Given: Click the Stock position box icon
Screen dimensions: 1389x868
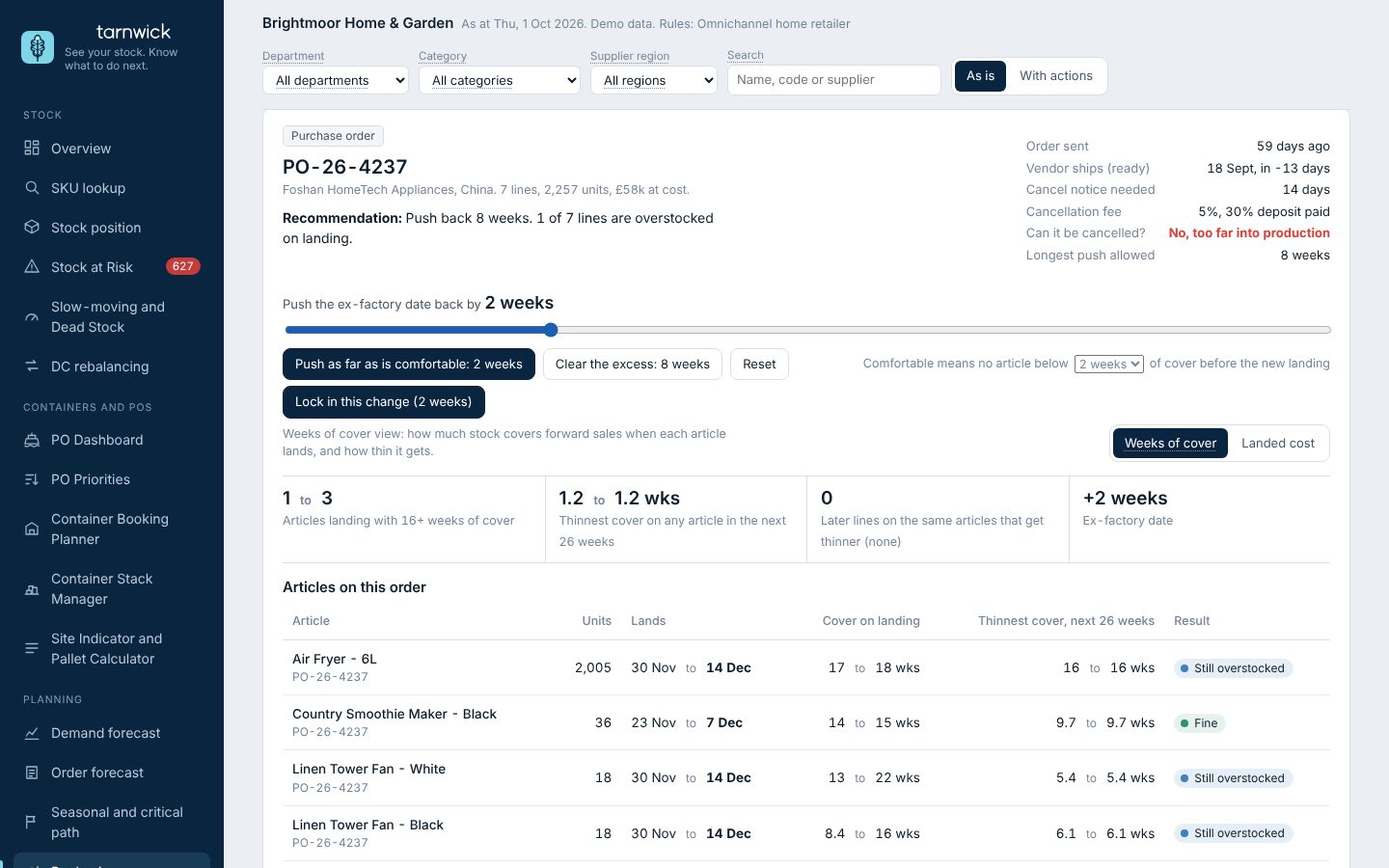Looking at the screenshot, I should (x=32, y=227).
